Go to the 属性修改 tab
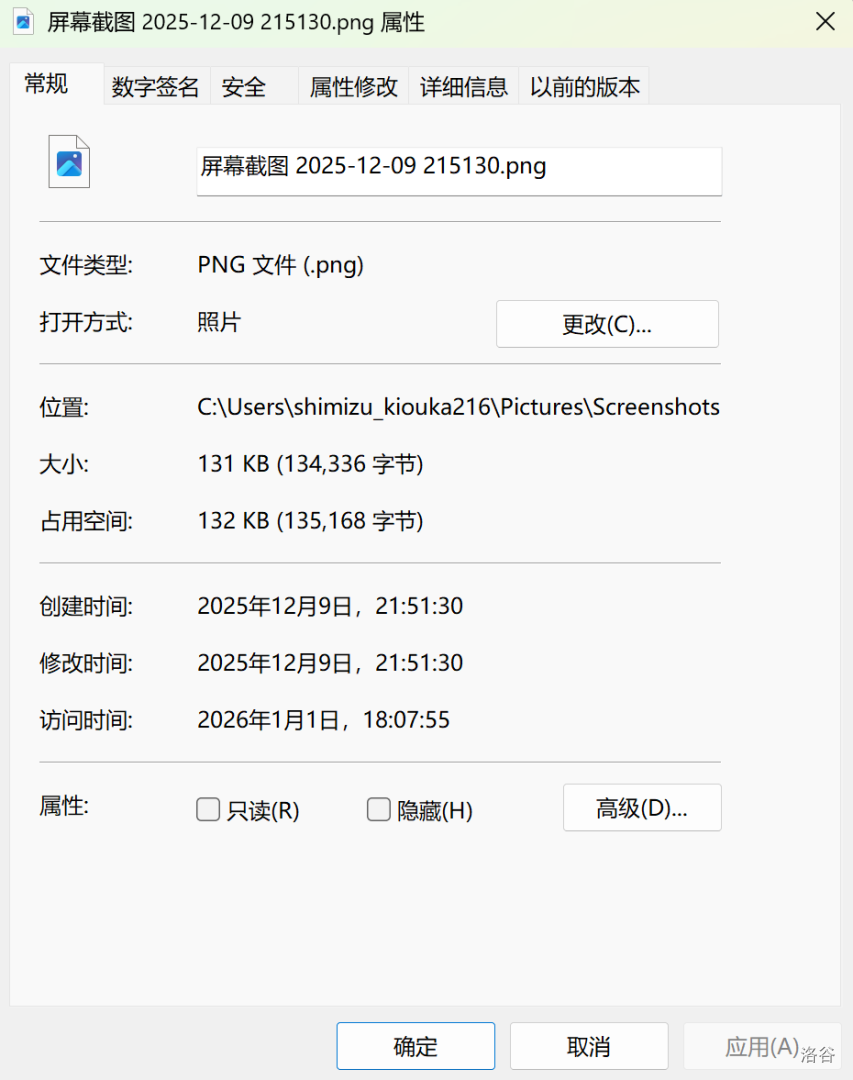Screen dimensions: 853x1080 354,88
